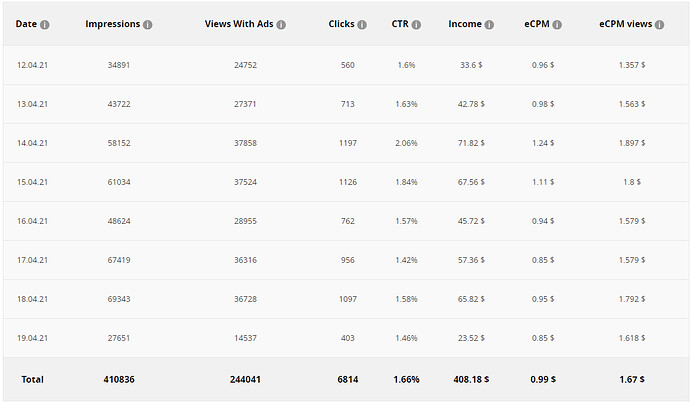The width and height of the screenshot is (690, 403).
Task: Click the 14.04.21 date cell
Action: [x=32, y=143]
